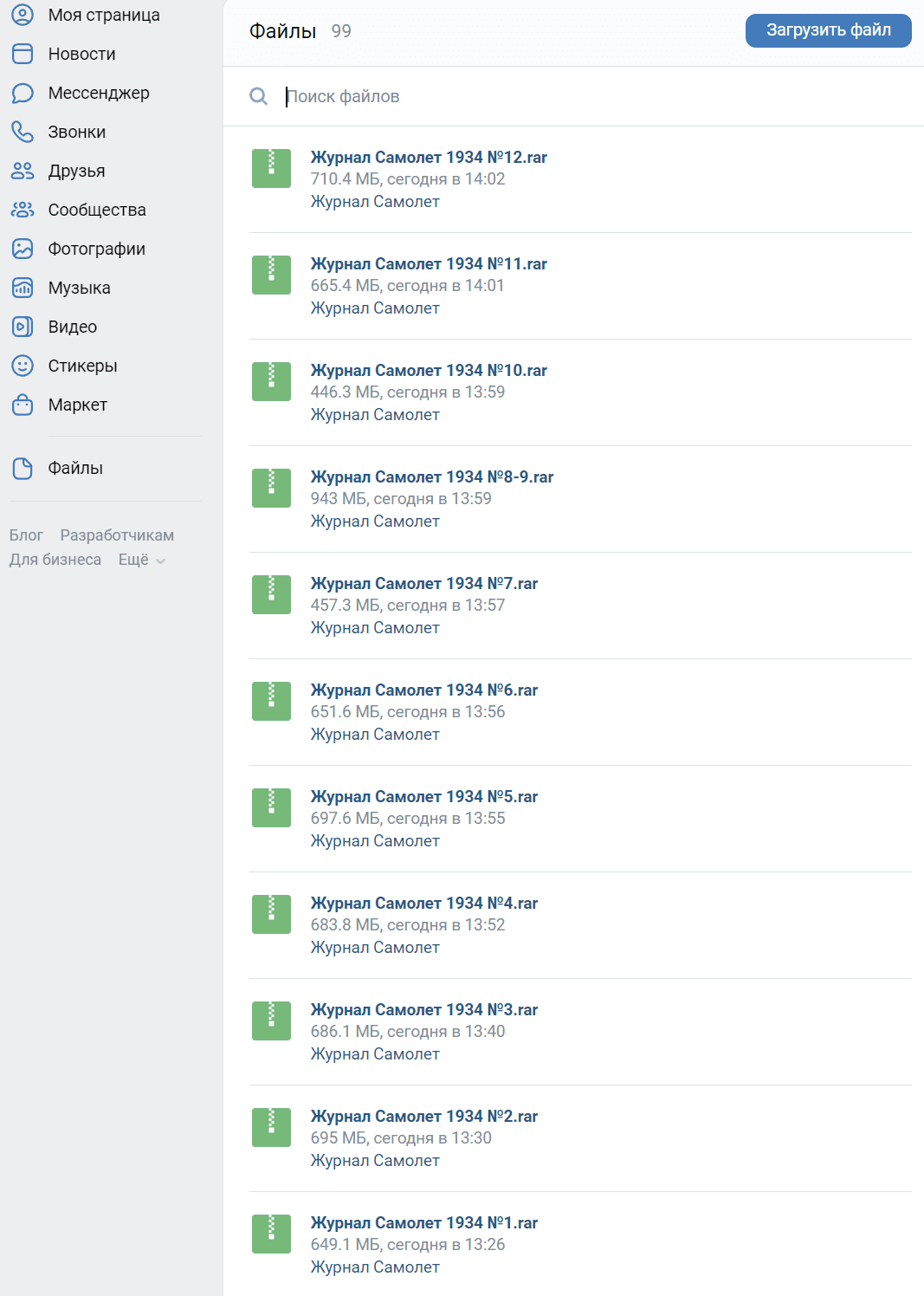Go to Новости in the sidebar
This screenshot has height=1296, width=924.
point(81,54)
